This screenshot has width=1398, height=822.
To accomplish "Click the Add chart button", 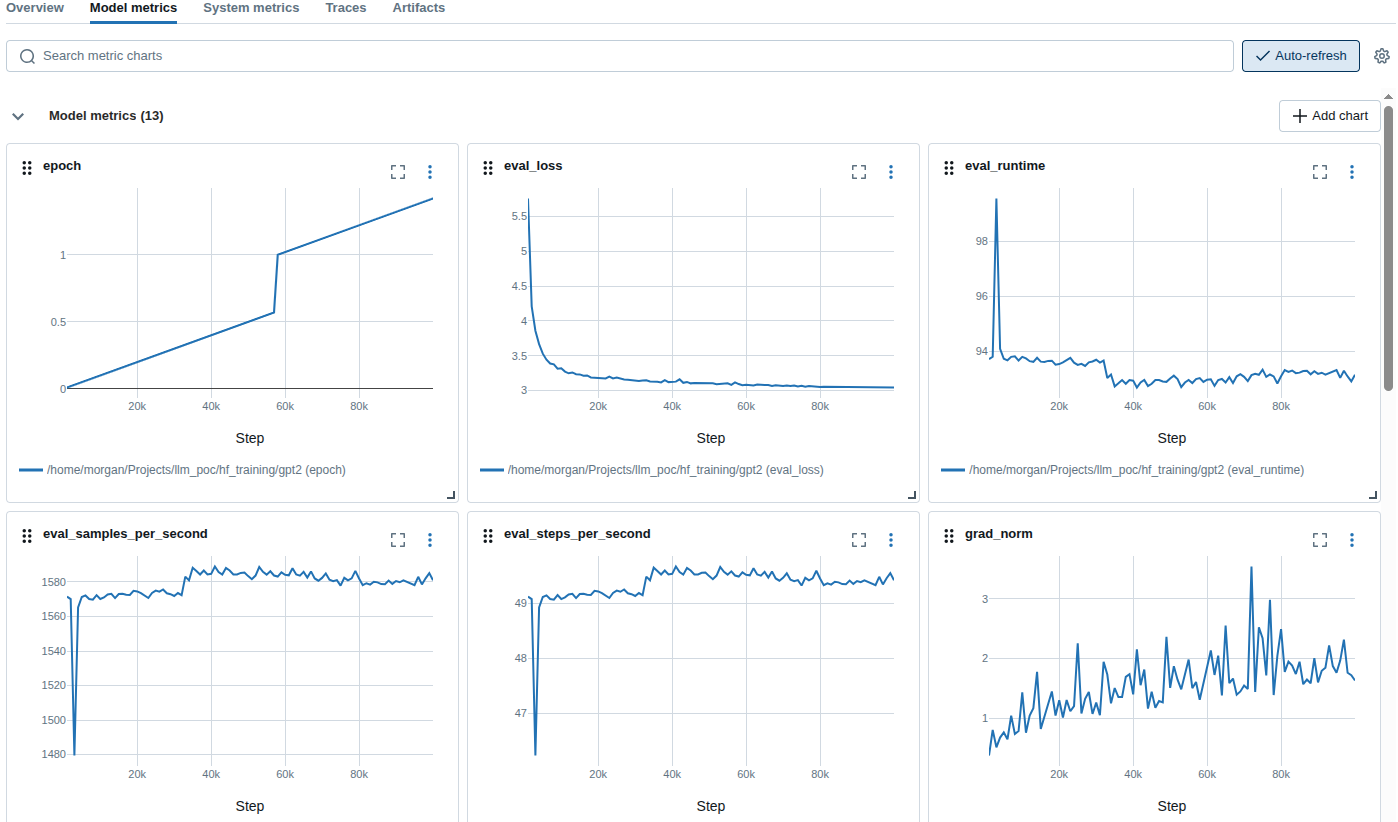I will (x=1329, y=116).
